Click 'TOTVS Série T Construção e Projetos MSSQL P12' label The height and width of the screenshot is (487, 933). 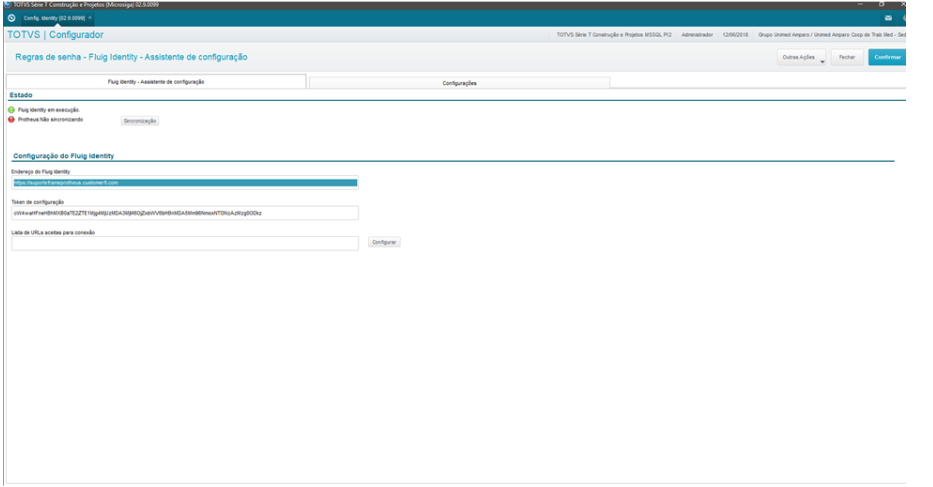[614, 35]
